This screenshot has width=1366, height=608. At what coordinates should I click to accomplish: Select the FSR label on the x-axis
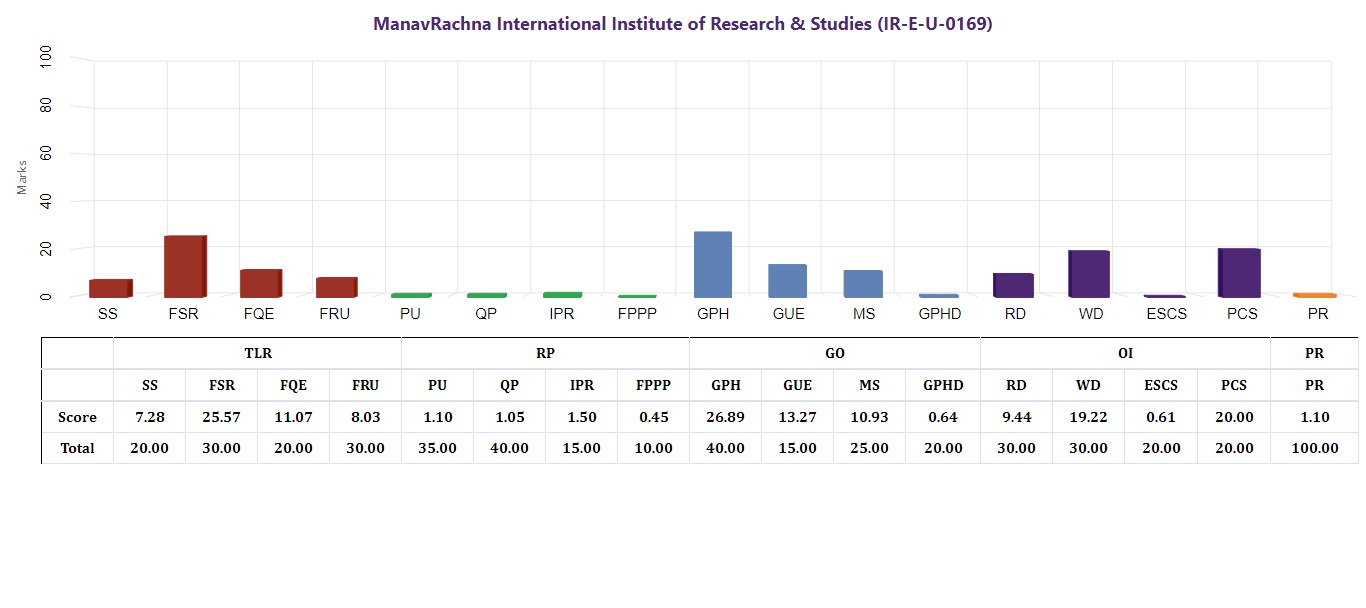point(183,314)
